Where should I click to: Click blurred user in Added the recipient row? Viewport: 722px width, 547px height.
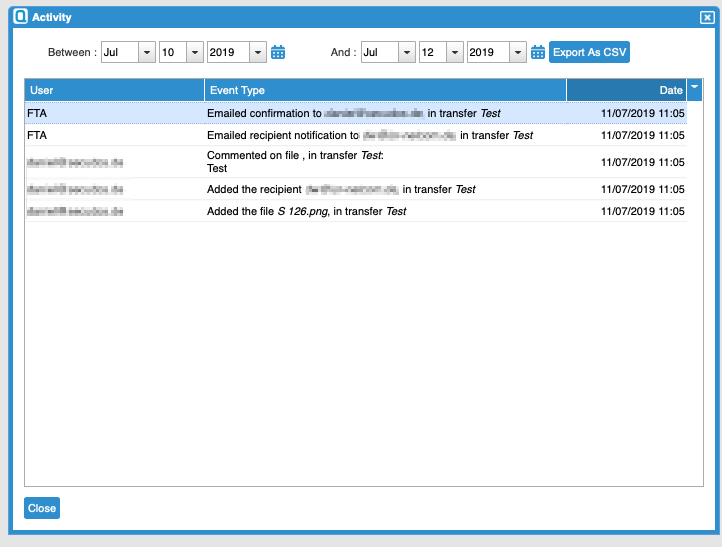pos(75,189)
